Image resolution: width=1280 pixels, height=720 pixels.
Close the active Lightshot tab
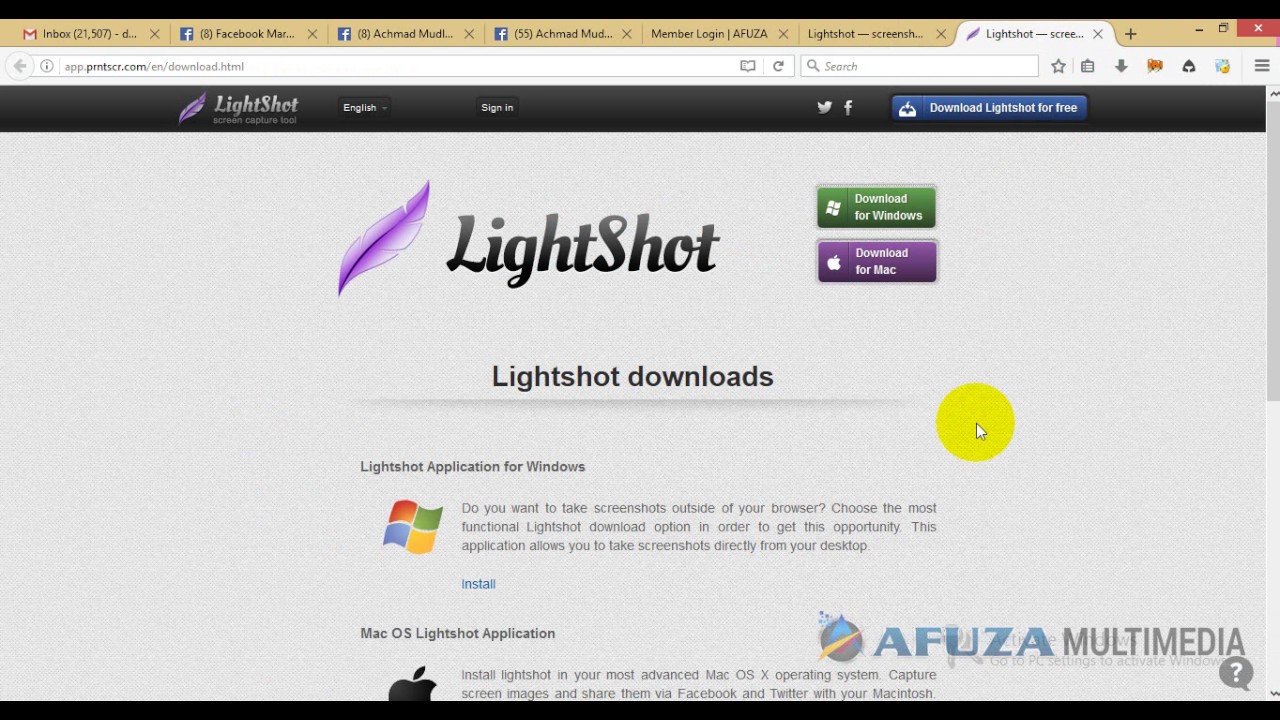pos(1098,34)
